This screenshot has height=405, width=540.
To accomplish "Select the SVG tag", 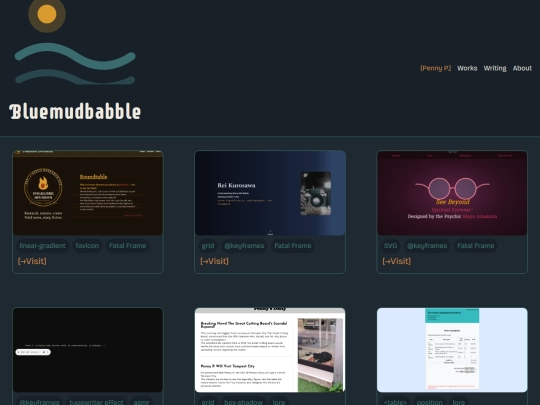I will coord(390,246).
